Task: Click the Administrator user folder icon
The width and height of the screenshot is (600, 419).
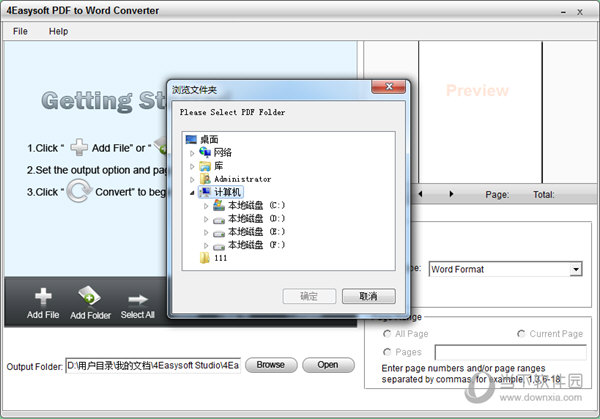Action: [x=205, y=179]
